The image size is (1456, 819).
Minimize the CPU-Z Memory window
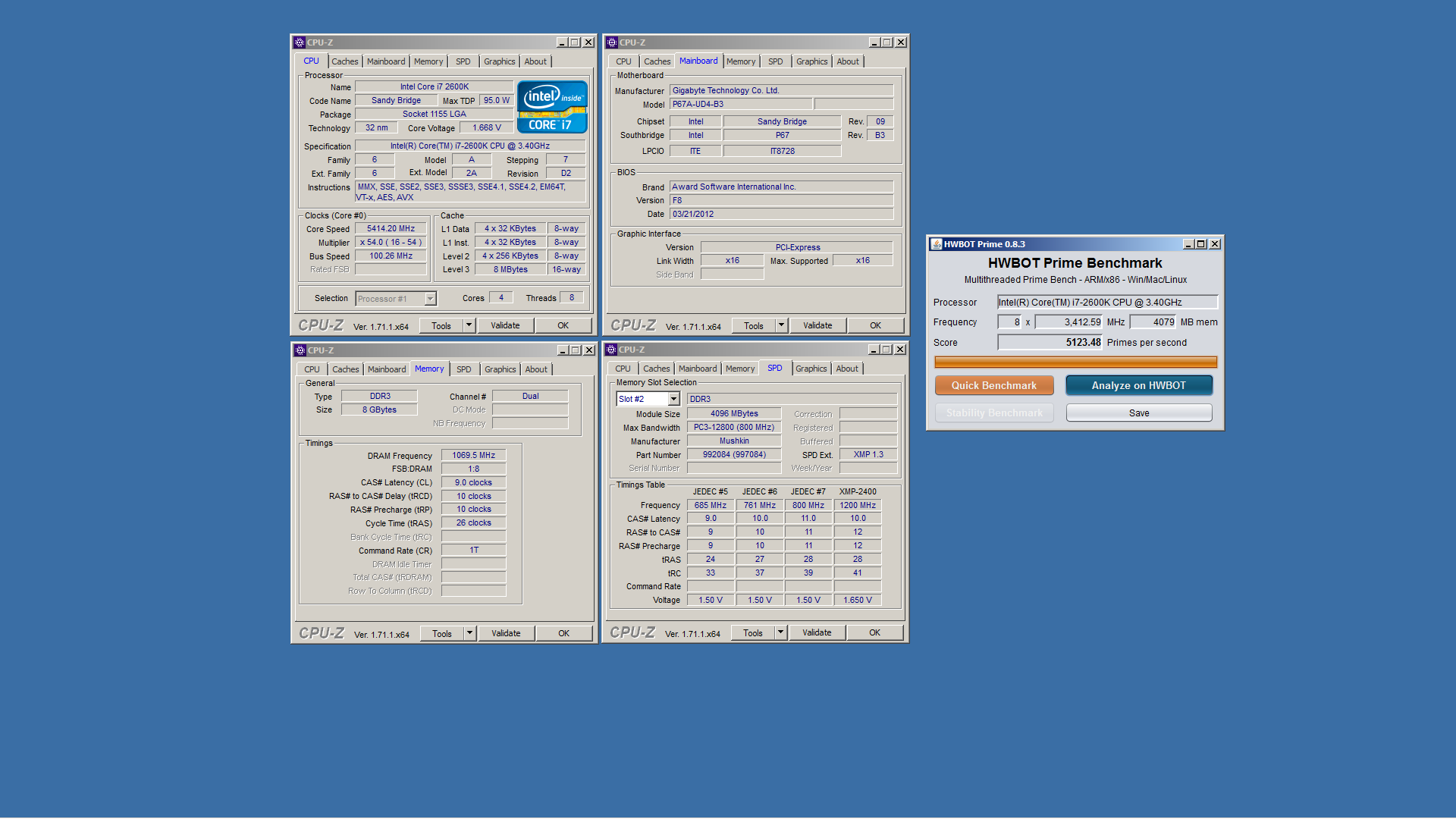click(x=563, y=350)
